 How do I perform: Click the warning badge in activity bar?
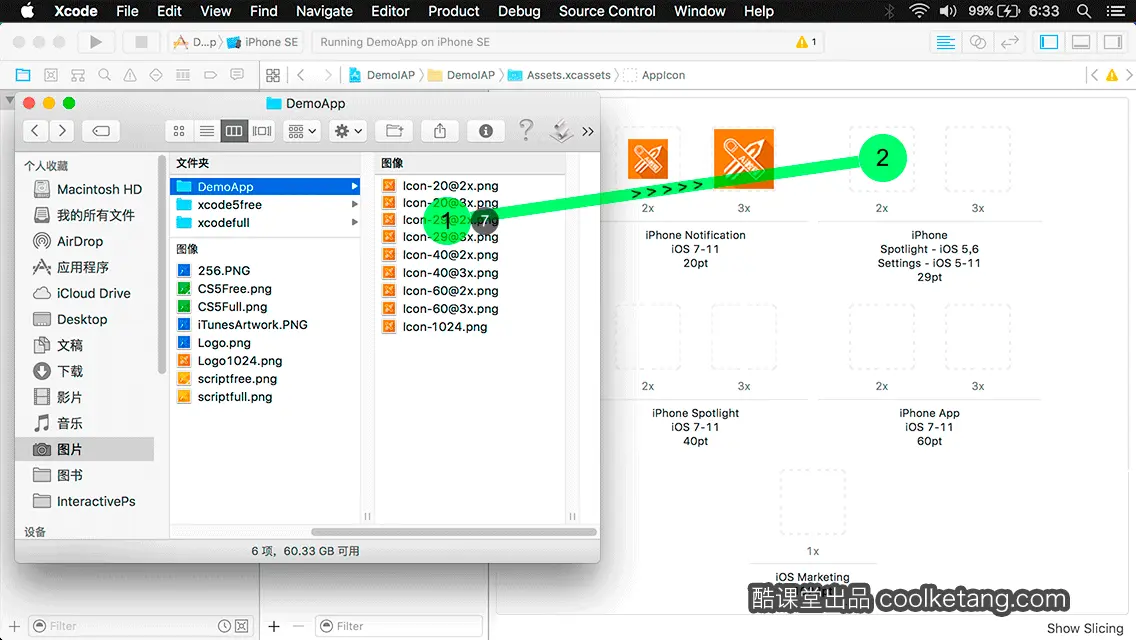(x=806, y=42)
